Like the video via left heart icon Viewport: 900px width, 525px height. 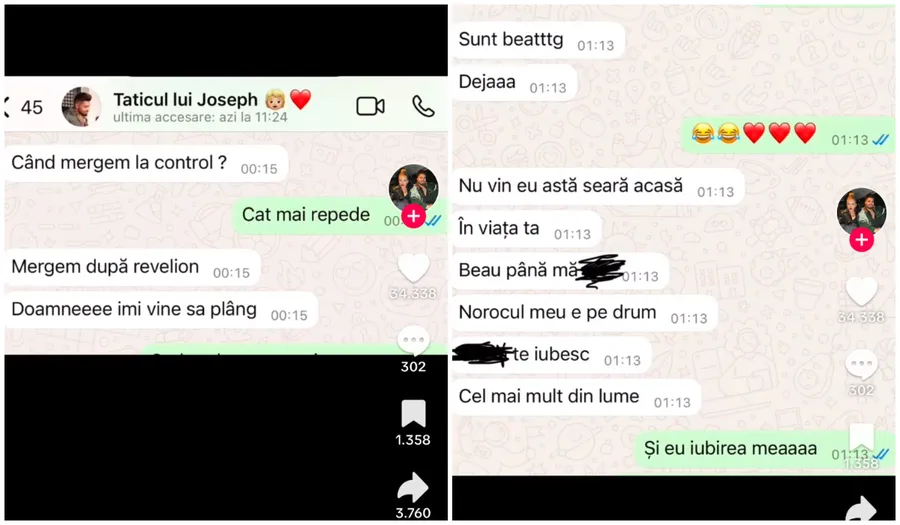(413, 268)
